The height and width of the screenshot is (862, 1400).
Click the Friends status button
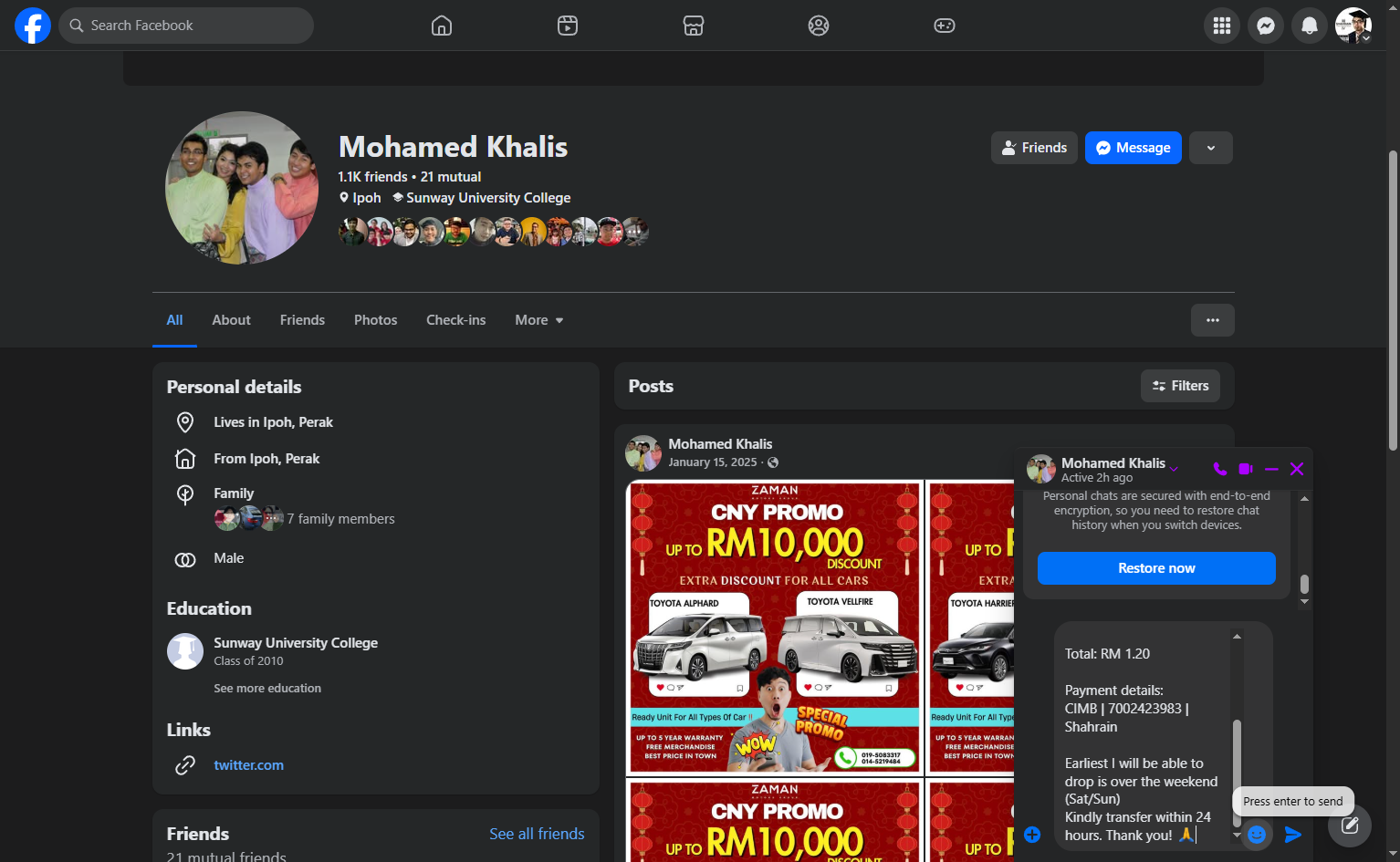[1034, 148]
